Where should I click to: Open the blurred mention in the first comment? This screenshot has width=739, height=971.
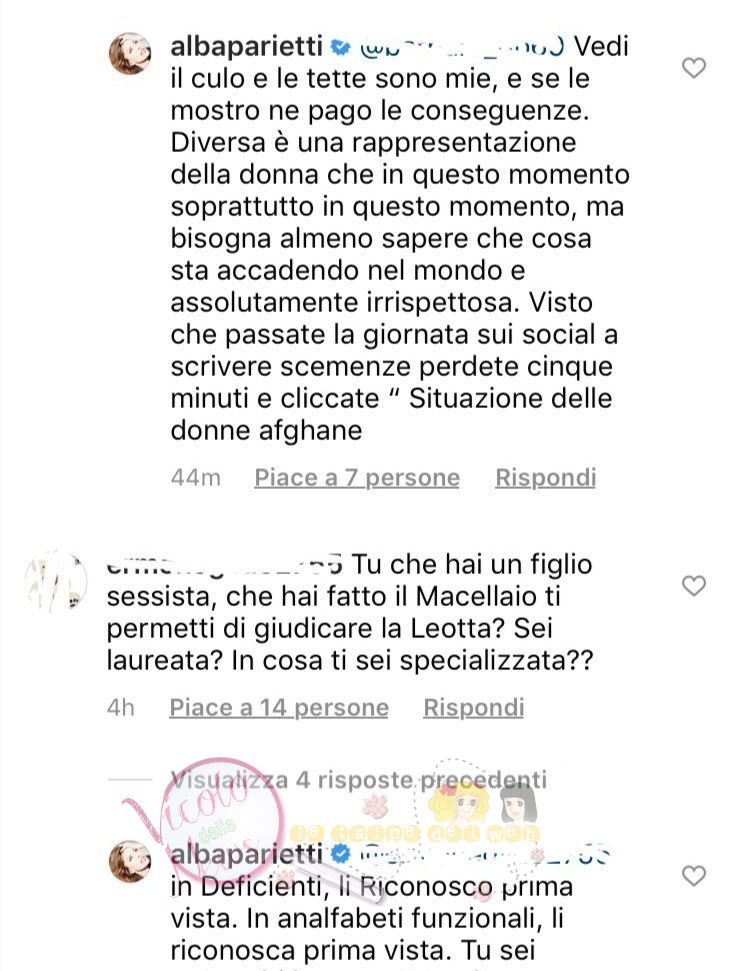pyautogui.click(x=461, y=47)
